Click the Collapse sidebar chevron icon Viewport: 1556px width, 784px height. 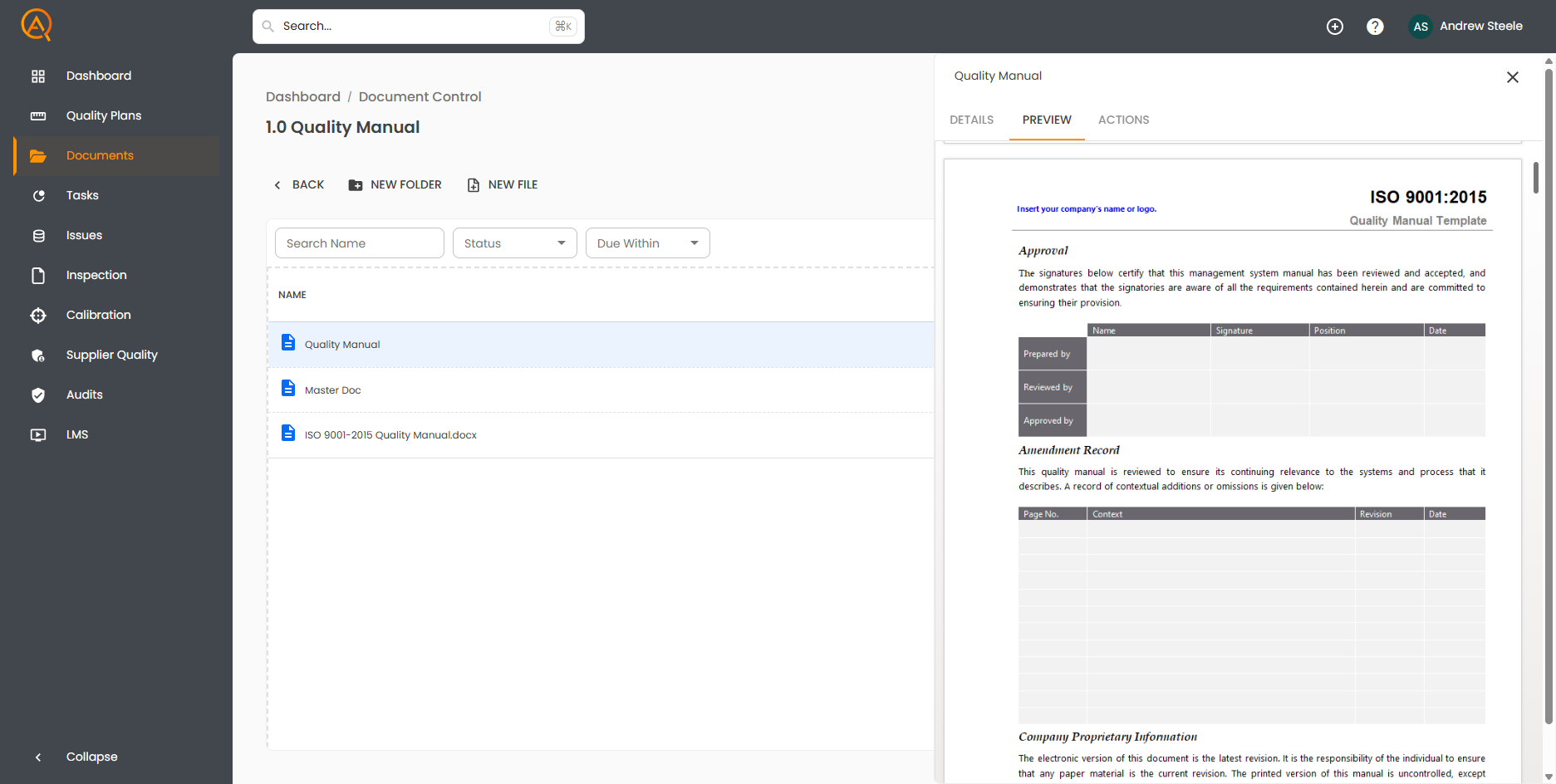point(38,757)
